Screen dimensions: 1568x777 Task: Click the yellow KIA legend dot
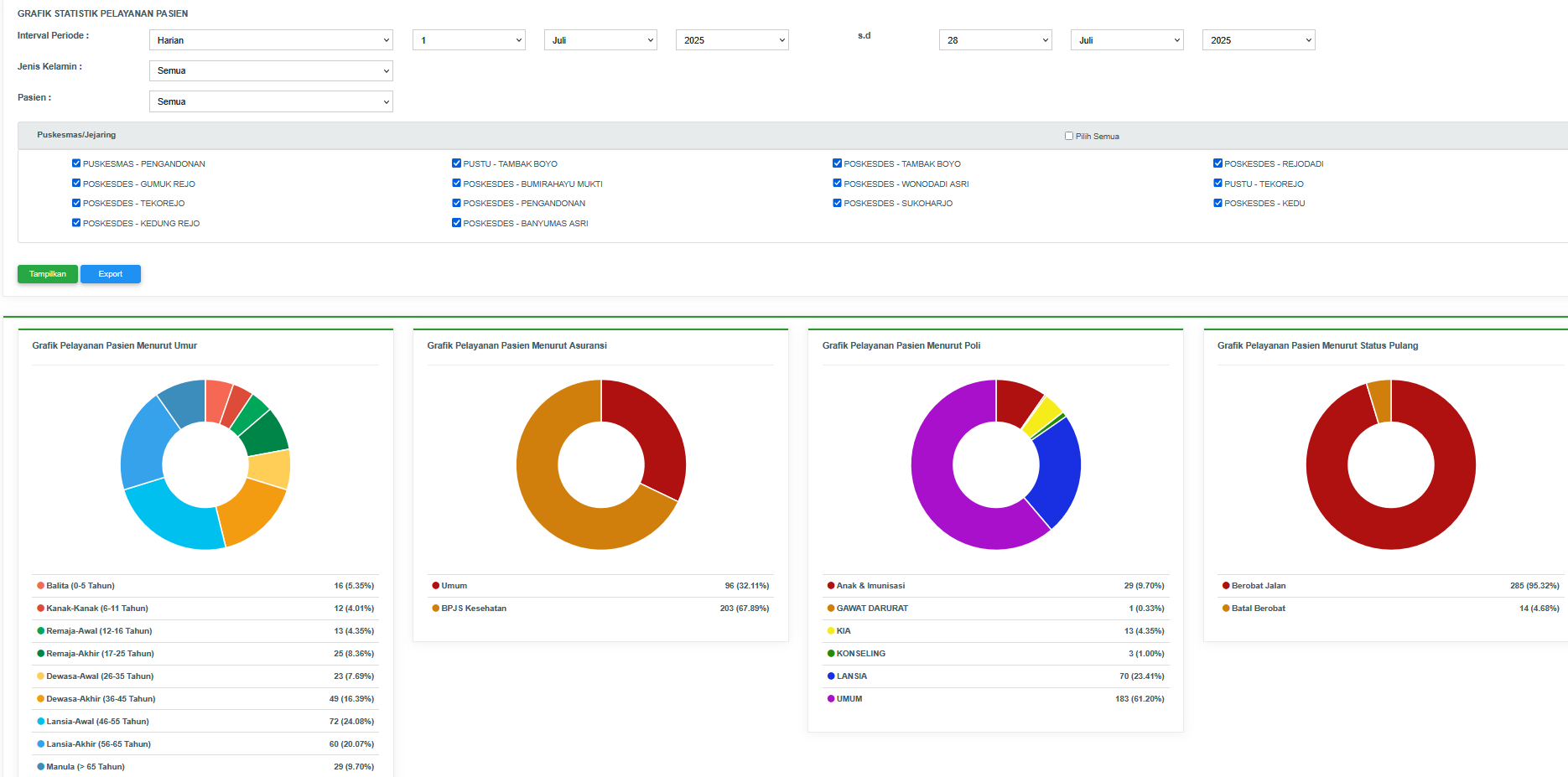pos(831,631)
